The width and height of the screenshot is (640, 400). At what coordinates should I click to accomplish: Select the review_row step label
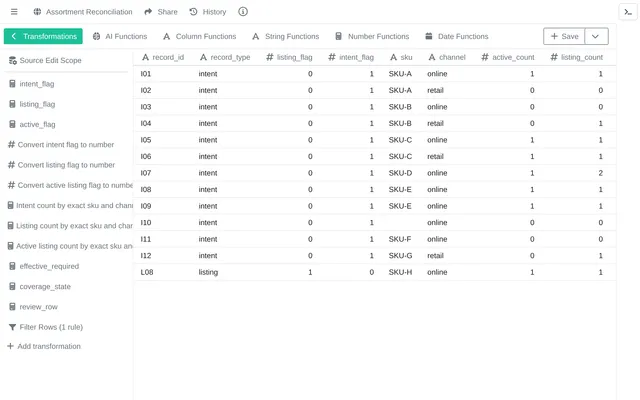click(38, 307)
